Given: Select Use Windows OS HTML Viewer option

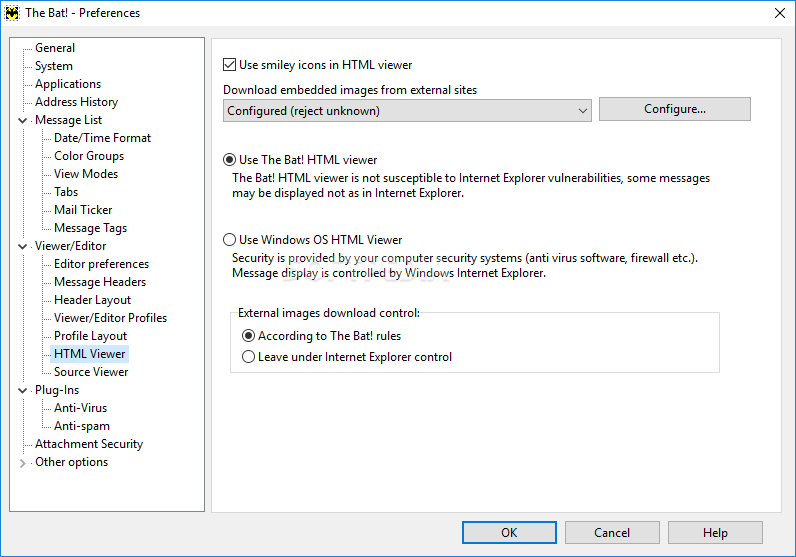Looking at the screenshot, I should 229,239.
